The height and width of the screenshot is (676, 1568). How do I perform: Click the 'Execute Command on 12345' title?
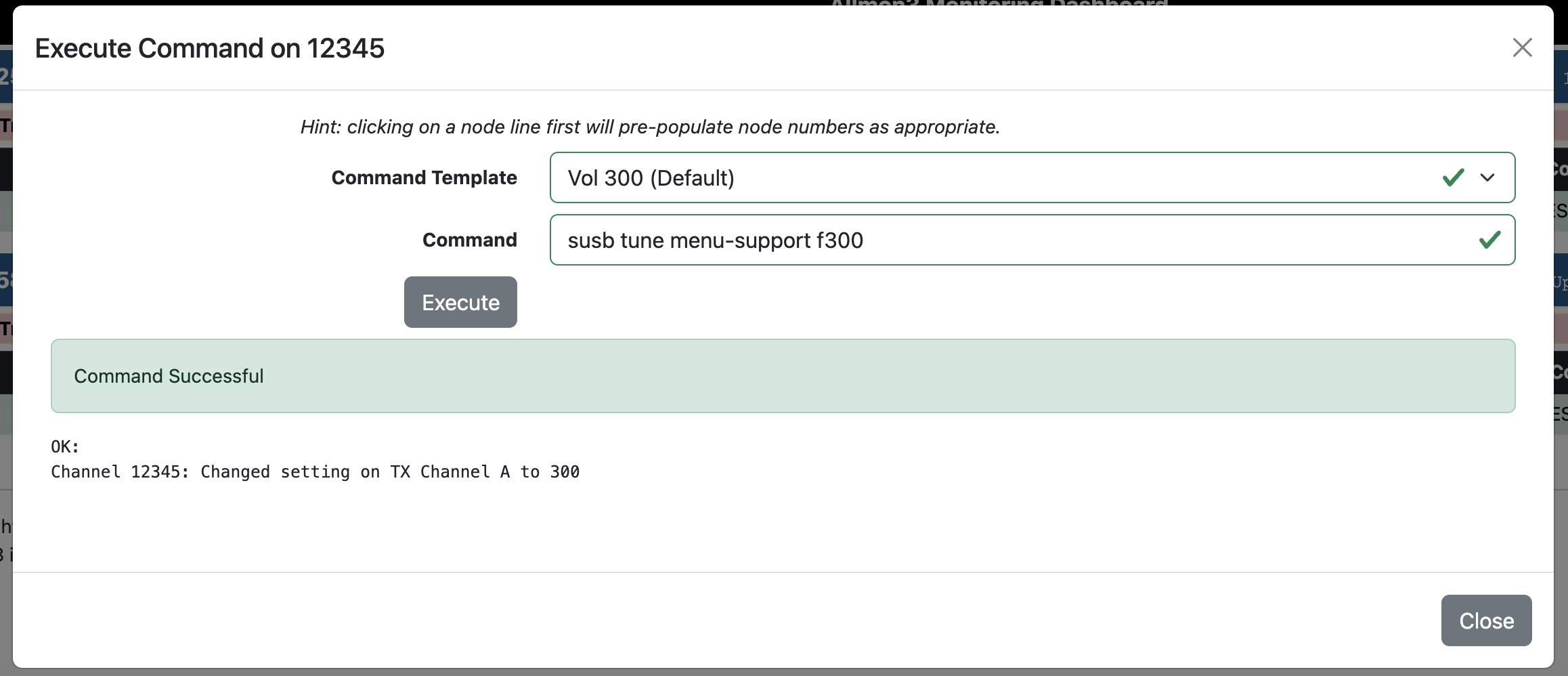[210, 48]
